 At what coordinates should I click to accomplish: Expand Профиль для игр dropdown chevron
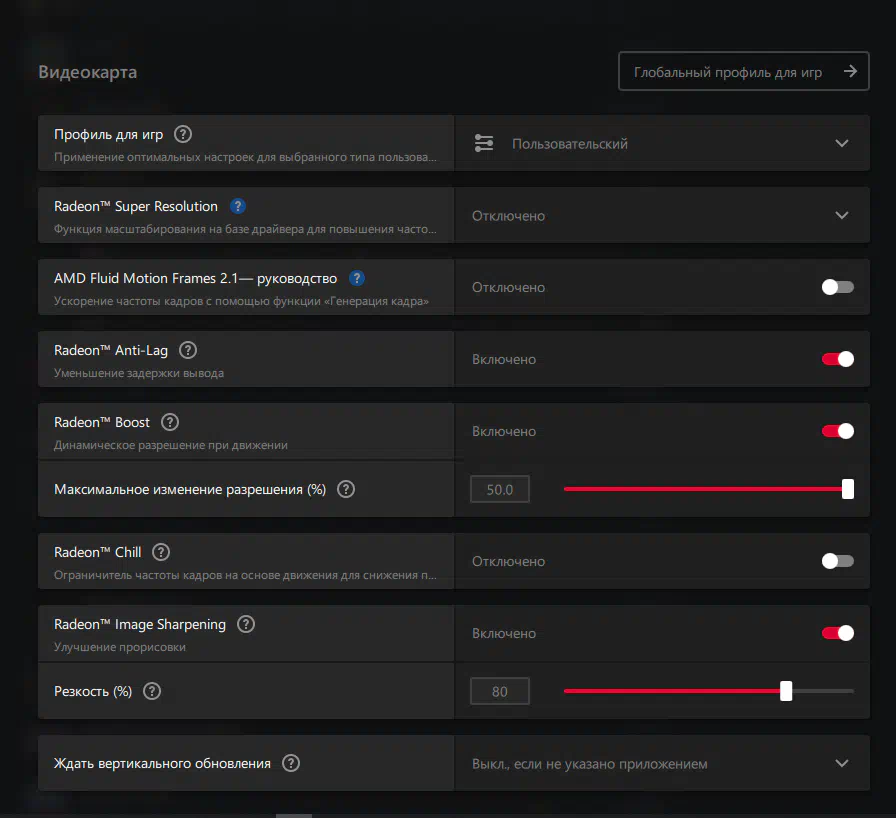click(842, 143)
